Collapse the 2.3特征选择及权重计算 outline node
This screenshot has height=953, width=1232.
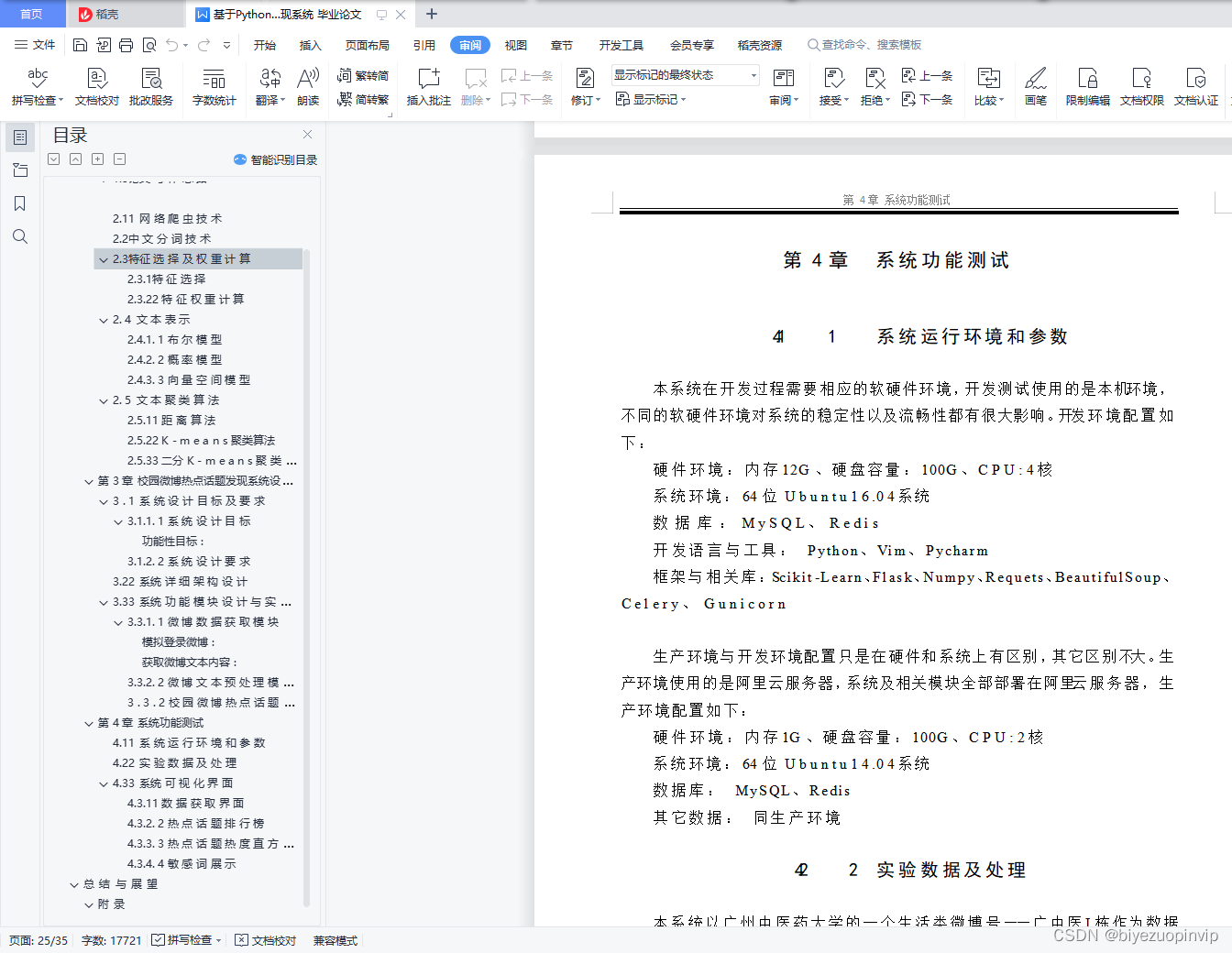[x=104, y=258]
